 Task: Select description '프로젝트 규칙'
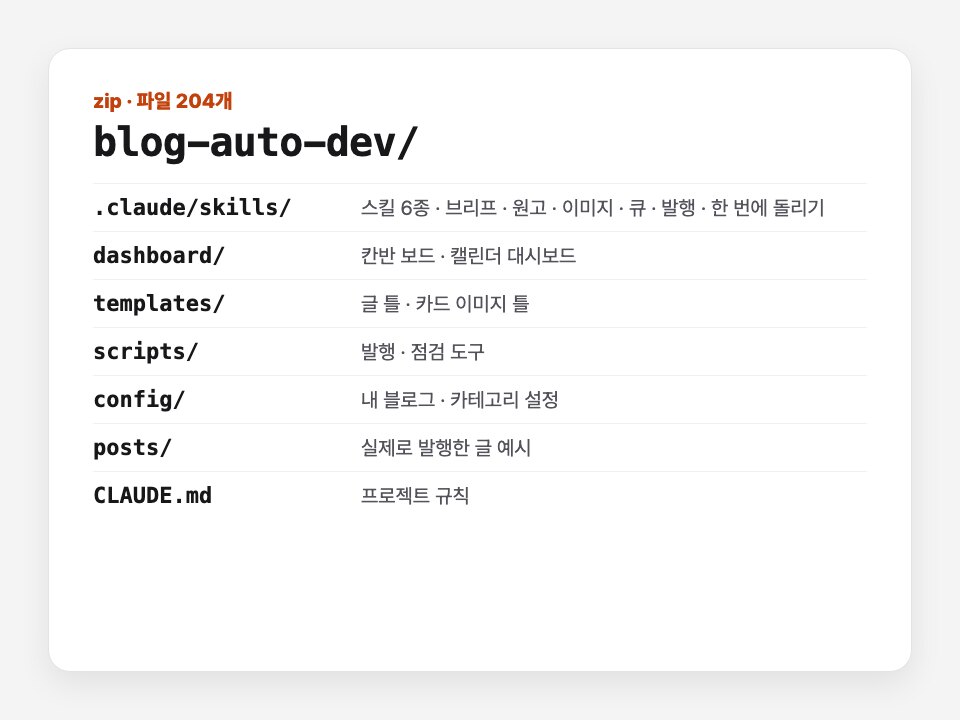pos(415,495)
